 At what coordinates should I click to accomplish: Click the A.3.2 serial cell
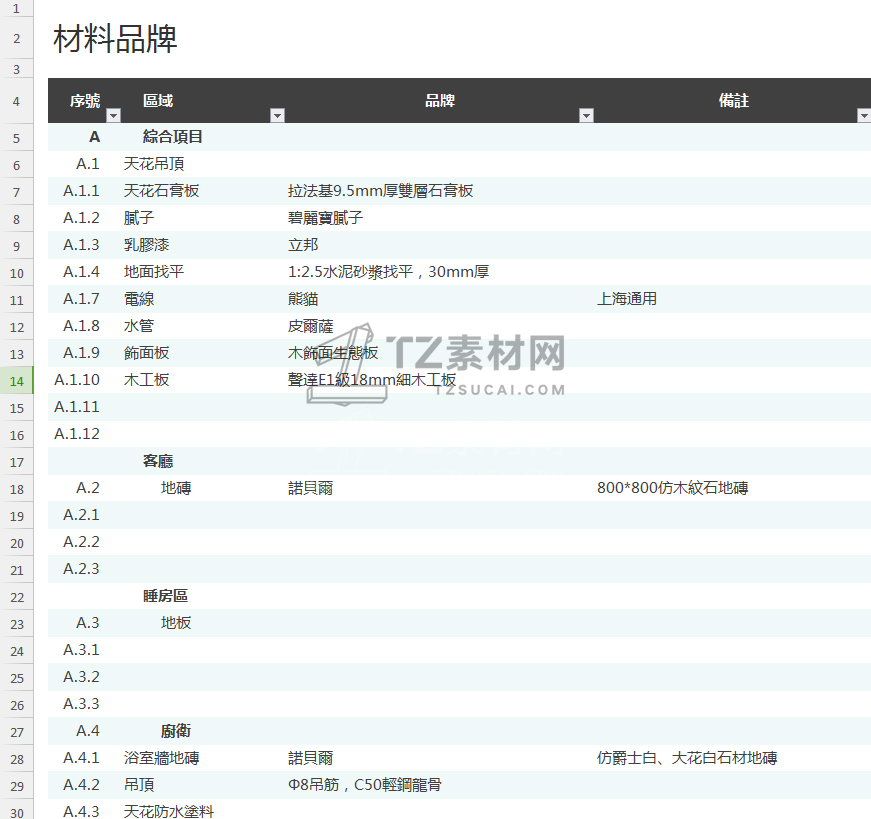coord(81,677)
